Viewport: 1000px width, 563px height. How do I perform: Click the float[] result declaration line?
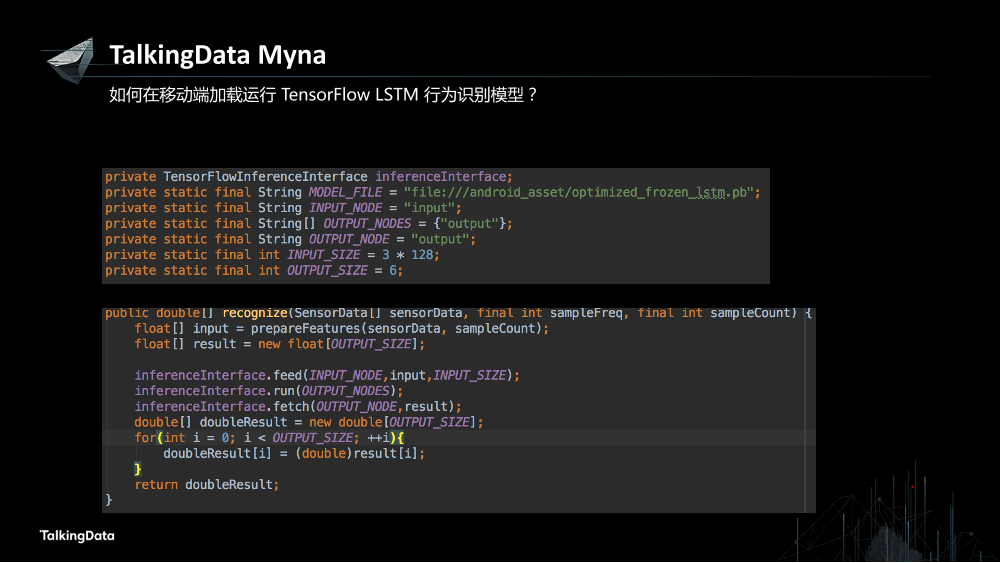(279, 344)
